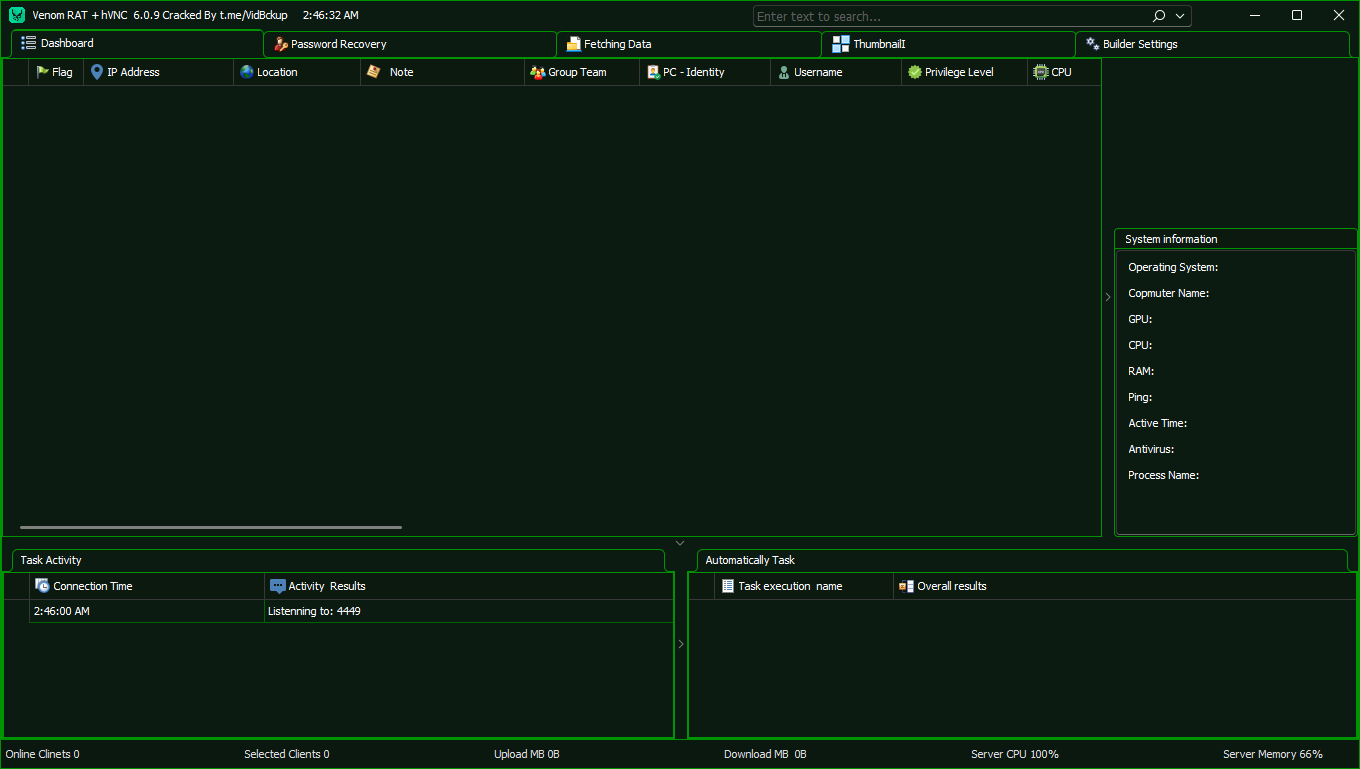Collapse the bottom task panels with down chevron

coord(680,543)
